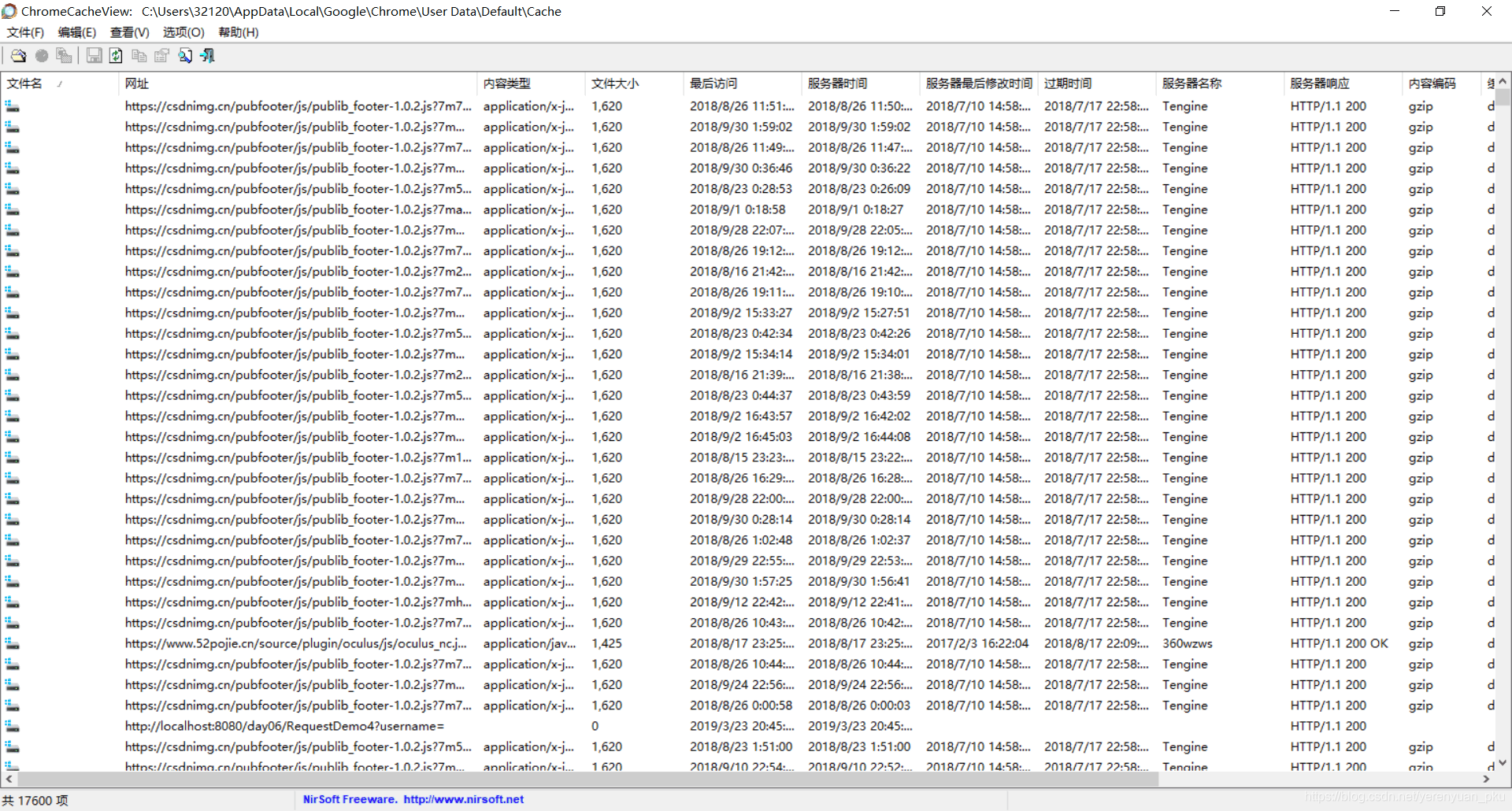Sort by the 服务器名称 column header
This screenshot has height=811, width=1512.
[1220, 83]
